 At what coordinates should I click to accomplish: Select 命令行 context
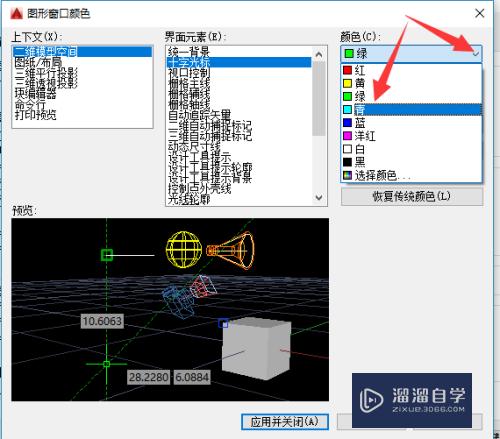tap(82, 104)
